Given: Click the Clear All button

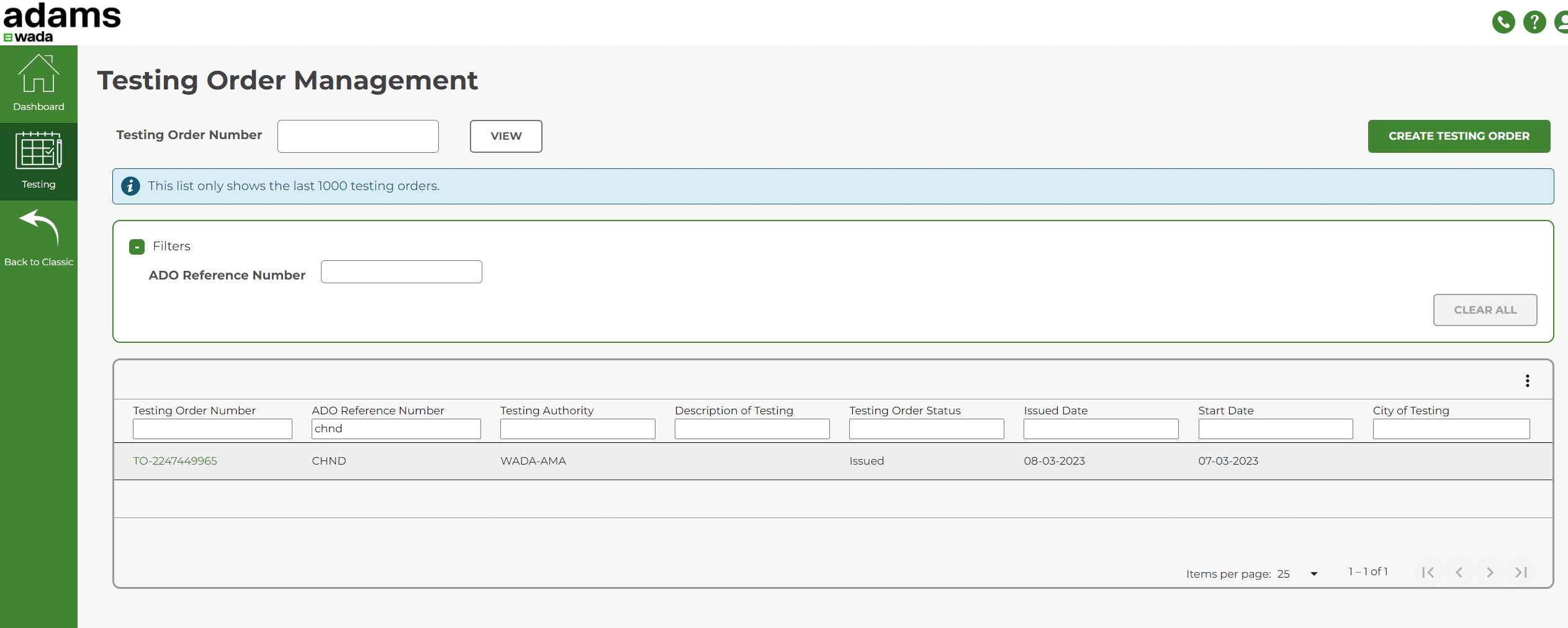Looking at the screenshot, I should [1485, 310].
